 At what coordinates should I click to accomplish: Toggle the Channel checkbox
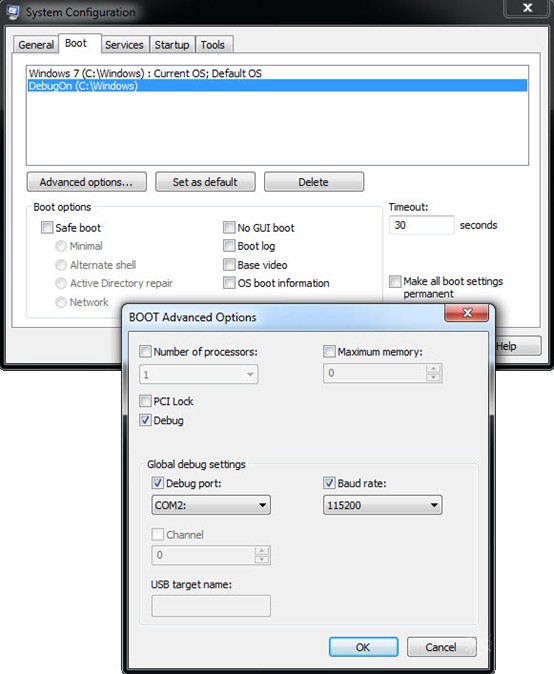click(x=158, y=534)
